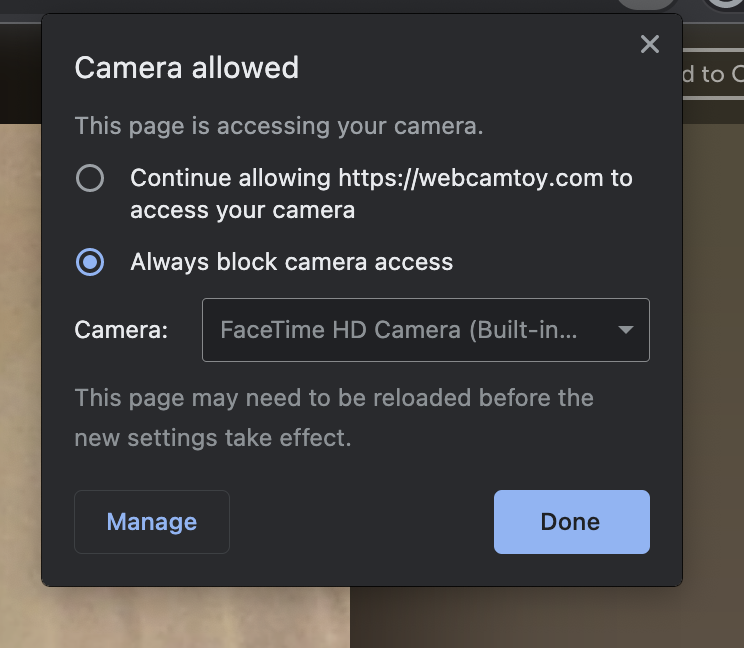The height and width of the screenshot is (648, 744).
Task: Click 'This page is accessing your camera' text
Action: coord(279,126)
